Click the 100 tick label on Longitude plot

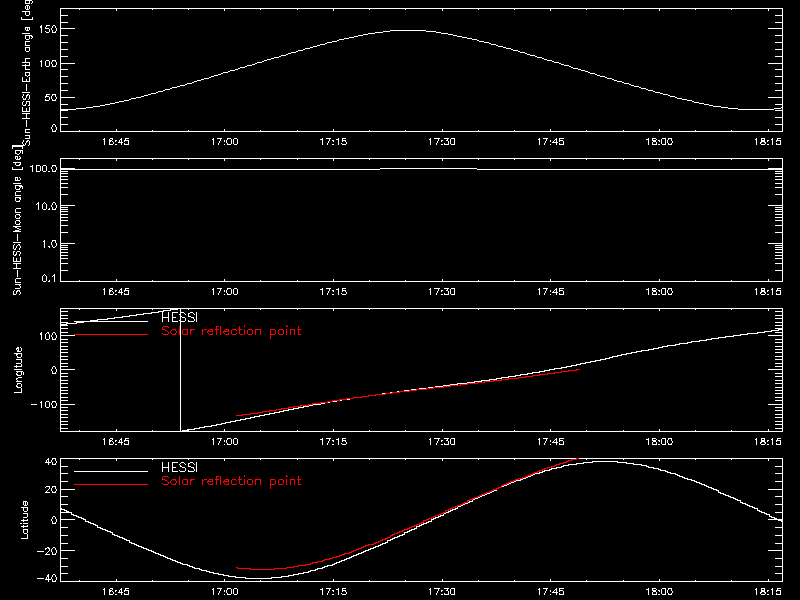pos(48,336)
